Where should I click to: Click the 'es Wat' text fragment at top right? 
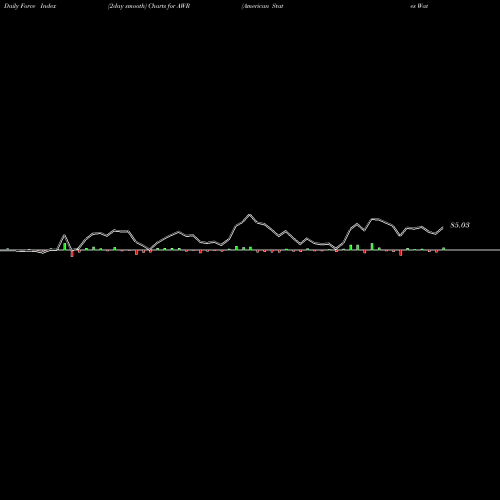pos(419,6)
